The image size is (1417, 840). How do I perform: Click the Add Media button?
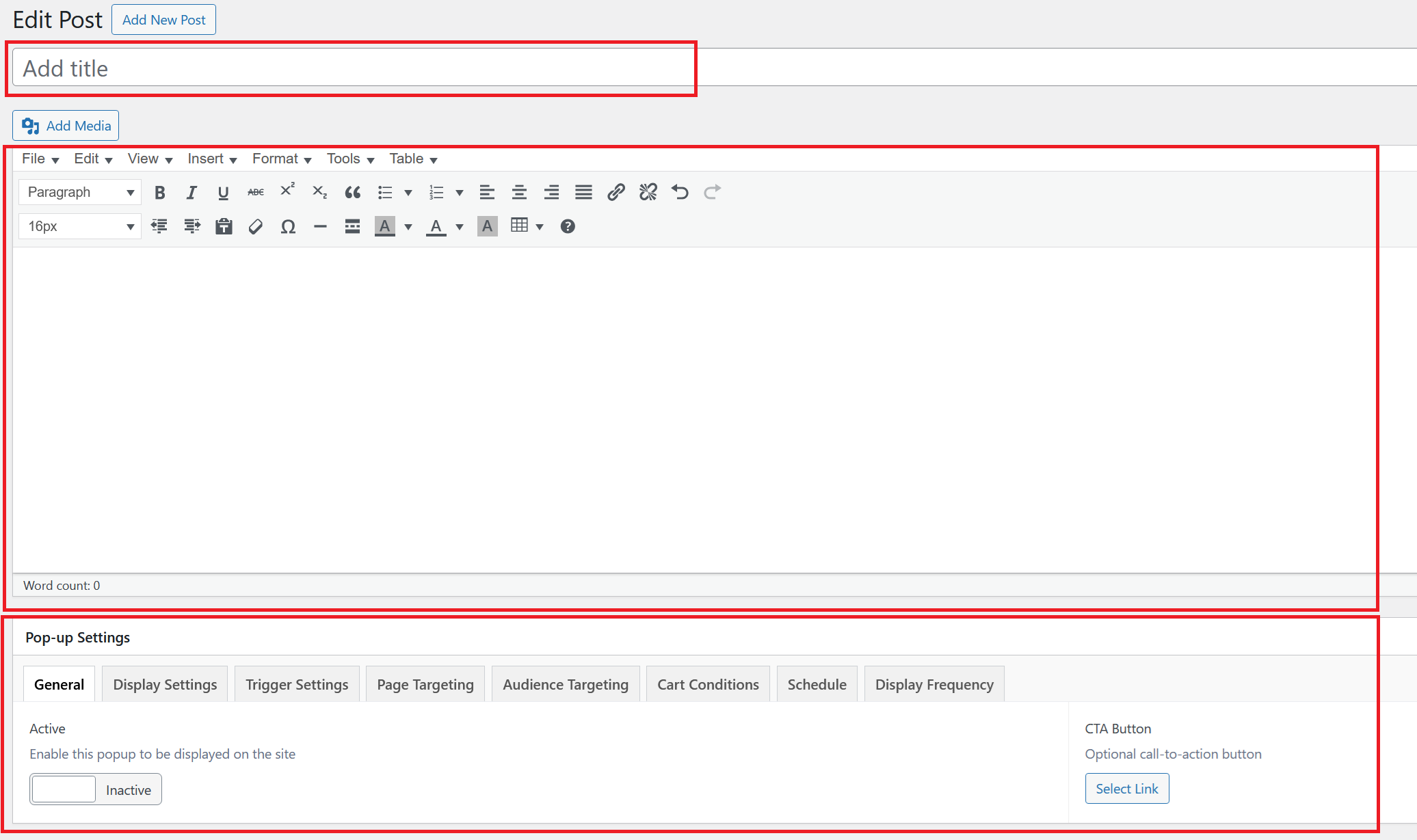click(66, 126)
